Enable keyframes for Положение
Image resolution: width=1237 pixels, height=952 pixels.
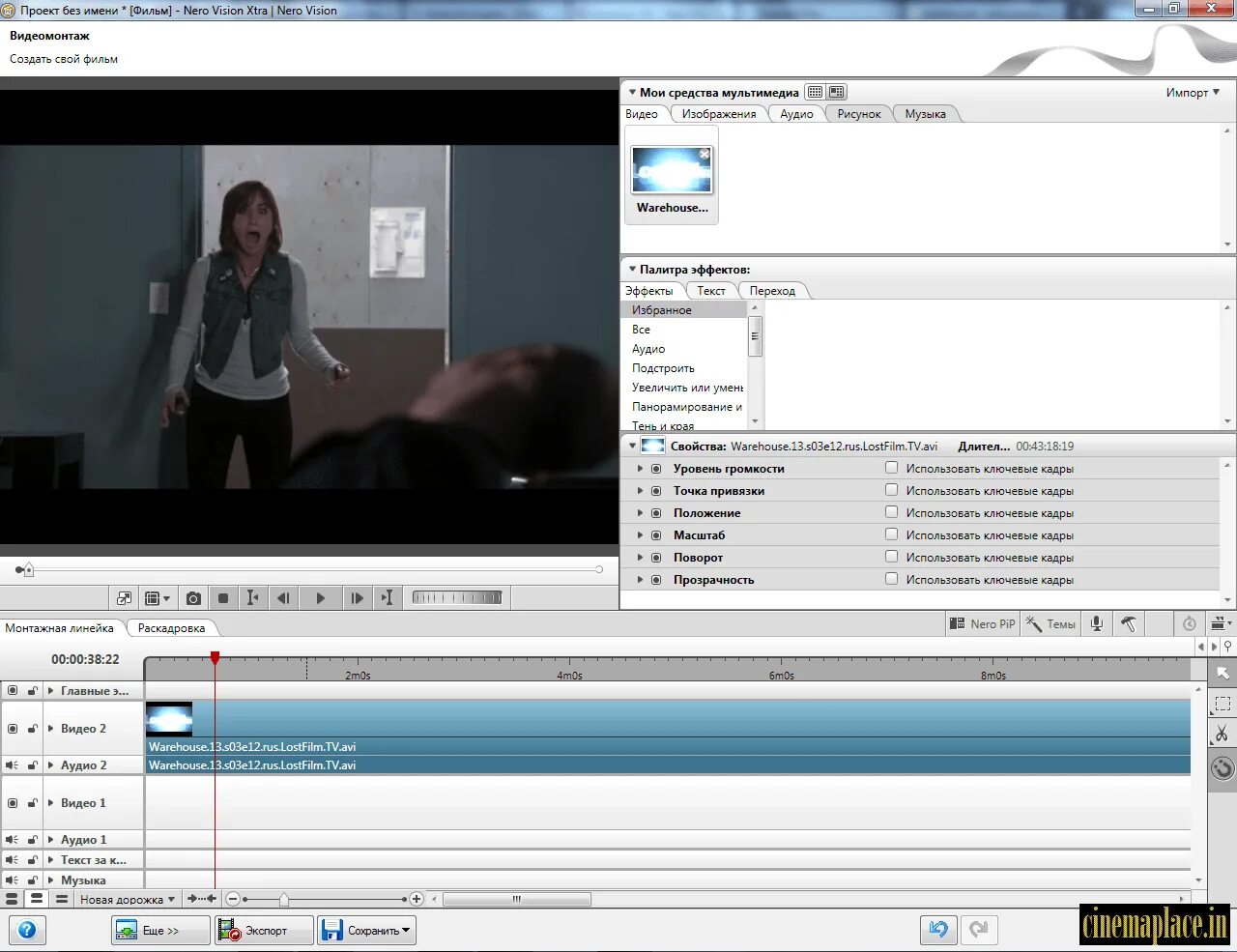[x=891, y=512]
